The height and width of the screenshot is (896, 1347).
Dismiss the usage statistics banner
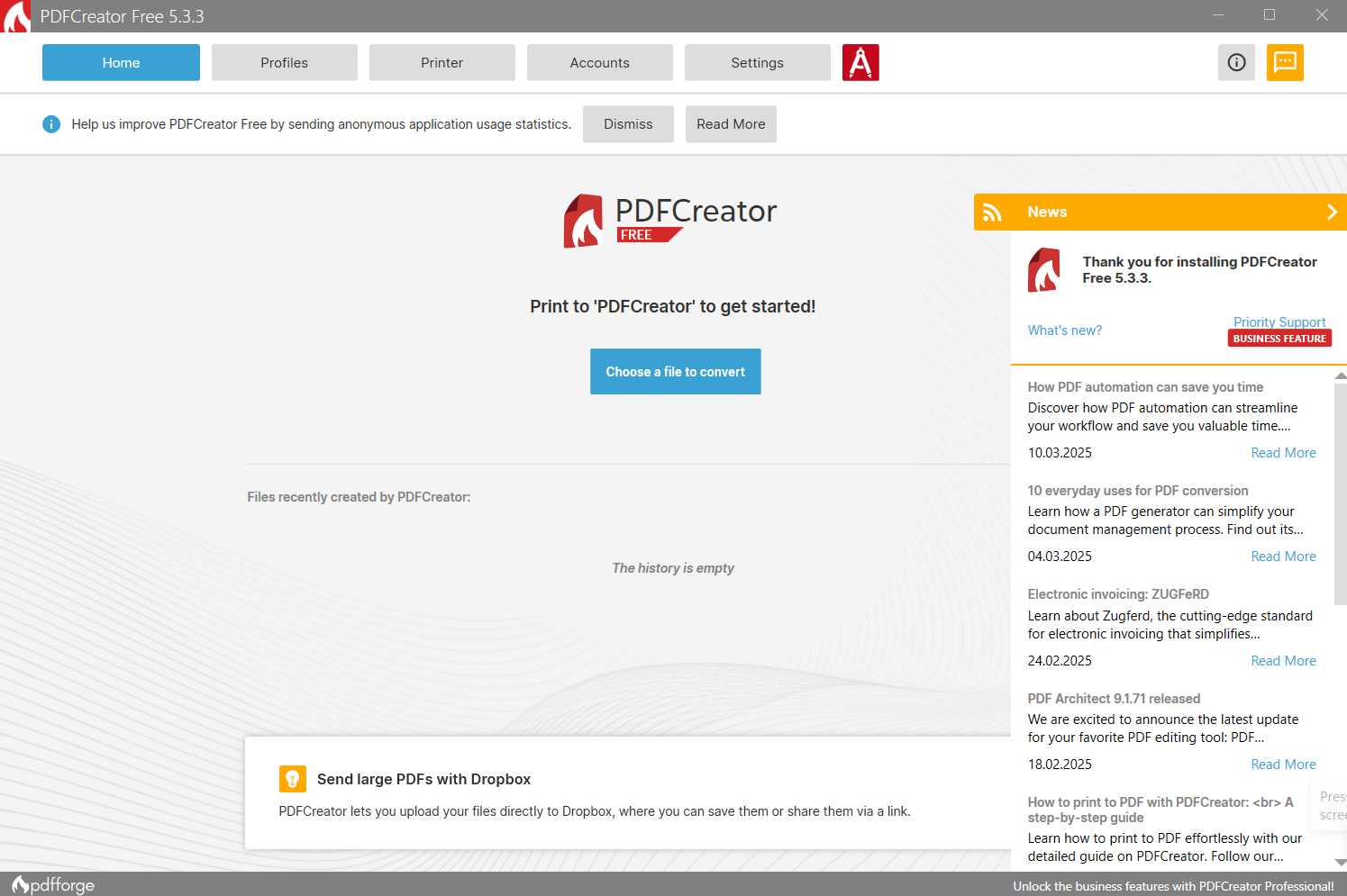628,123
